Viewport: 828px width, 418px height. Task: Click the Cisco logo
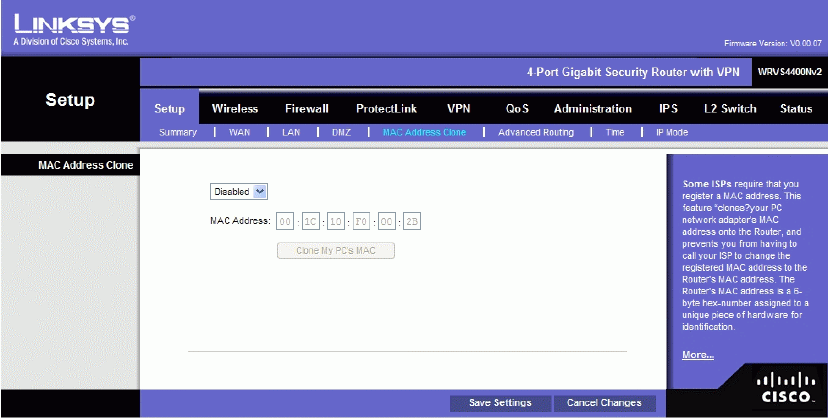click(x=785, y=387)
